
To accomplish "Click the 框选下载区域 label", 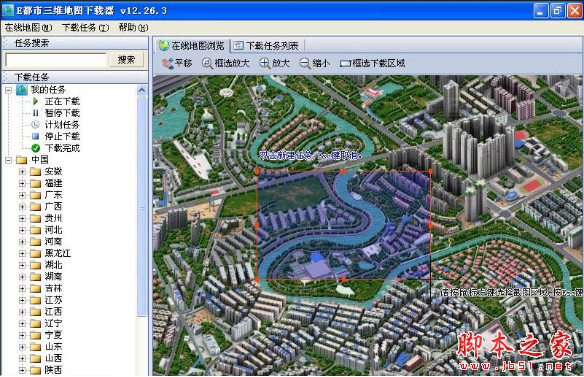I will coord(379,63).
